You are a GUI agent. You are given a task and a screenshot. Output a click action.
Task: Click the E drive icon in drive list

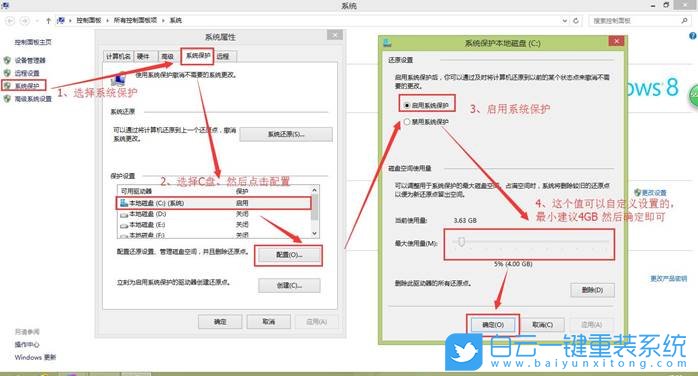click(x=124, y=225)
